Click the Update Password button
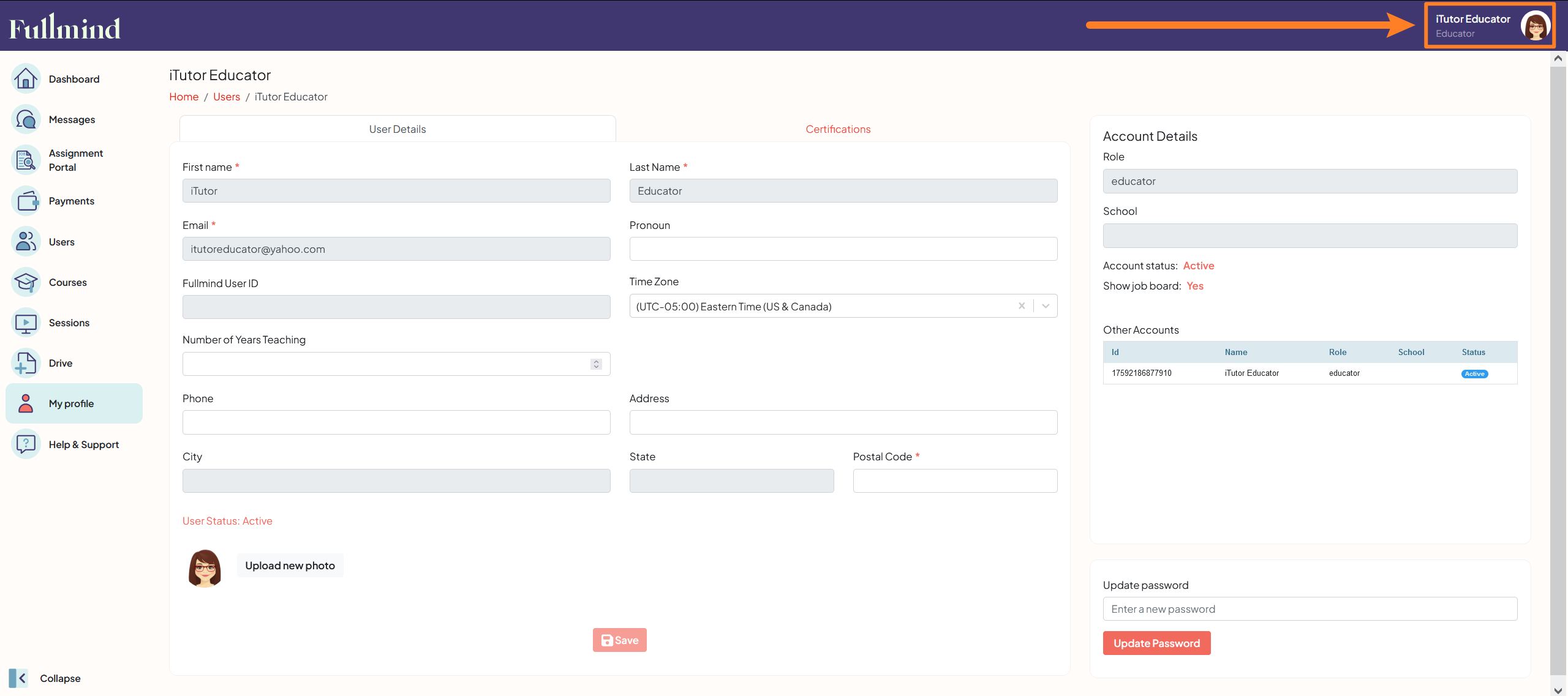1568x696 pixels. [x=1156, y=643]
